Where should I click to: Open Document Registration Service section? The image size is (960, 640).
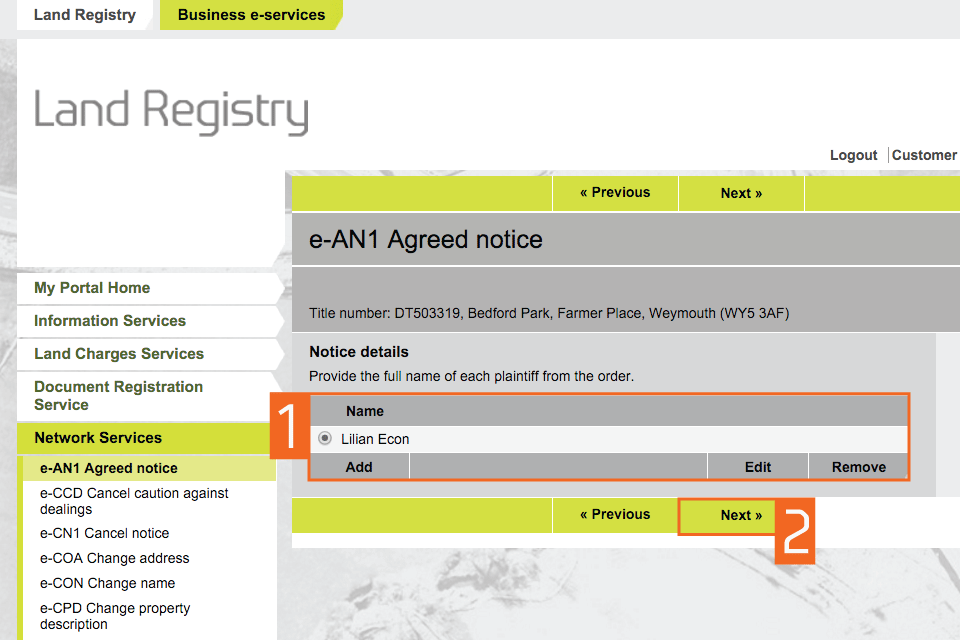[118, 396]
